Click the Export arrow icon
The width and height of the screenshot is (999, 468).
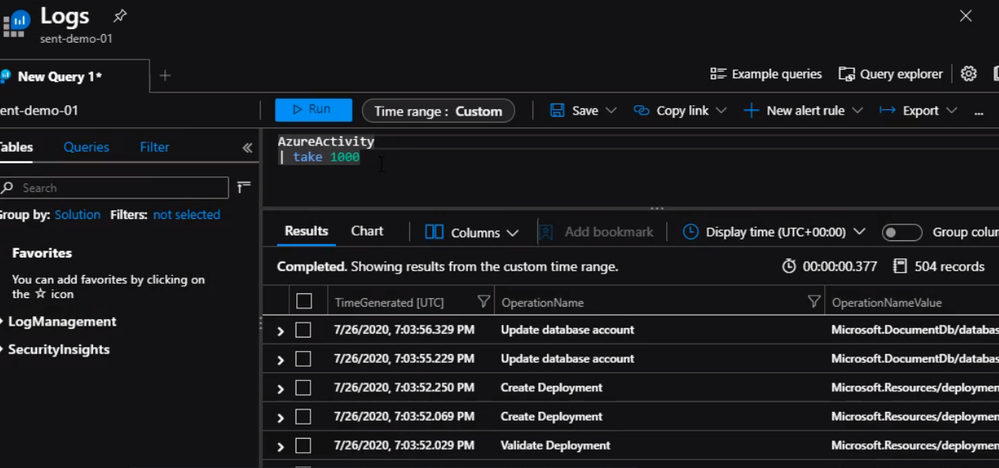tap(888, 110)
